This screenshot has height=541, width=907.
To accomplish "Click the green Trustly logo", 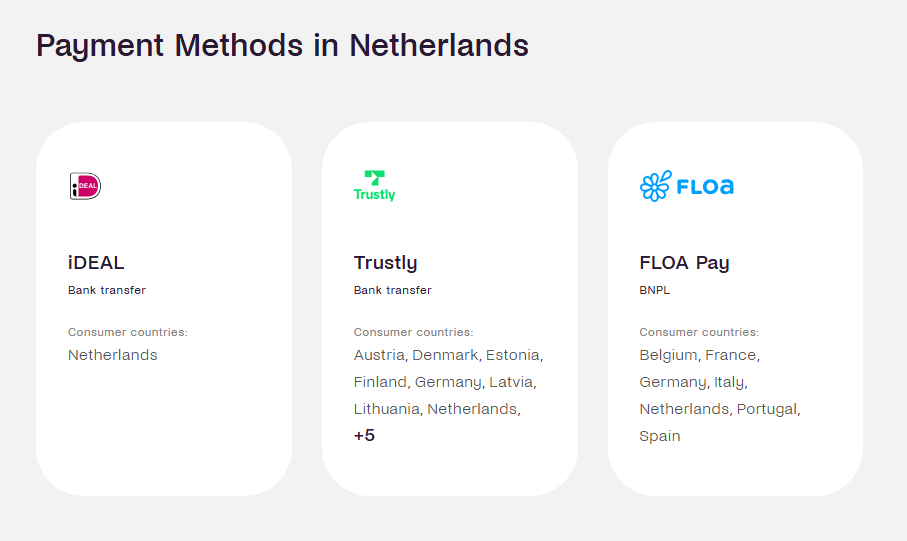I will coord(375,186).
